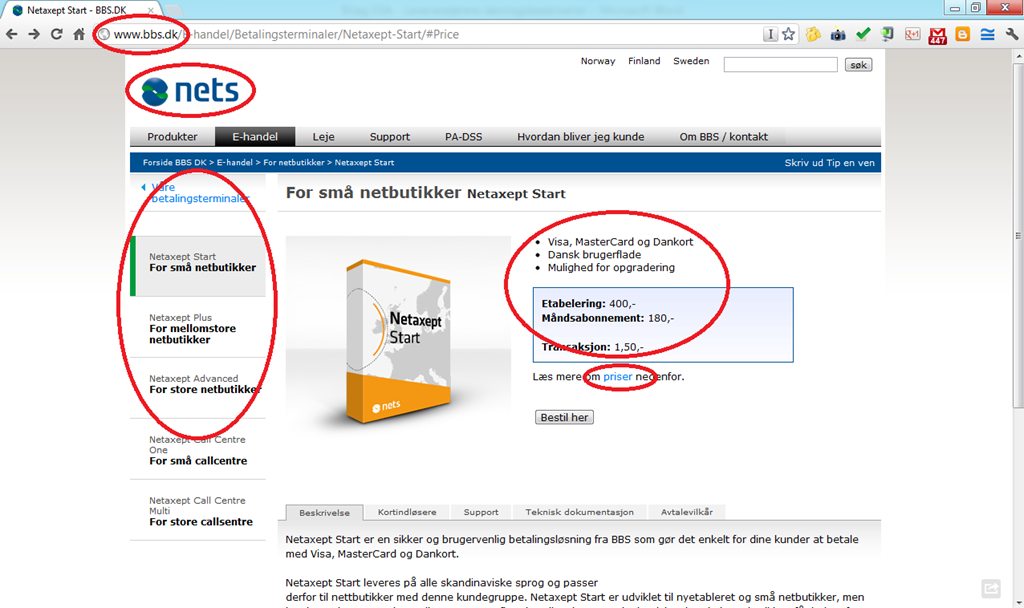The width and height of the screenshot is (1024, 608).
Task: Click the browser back arrow
Action: click(x=12, y=35)
